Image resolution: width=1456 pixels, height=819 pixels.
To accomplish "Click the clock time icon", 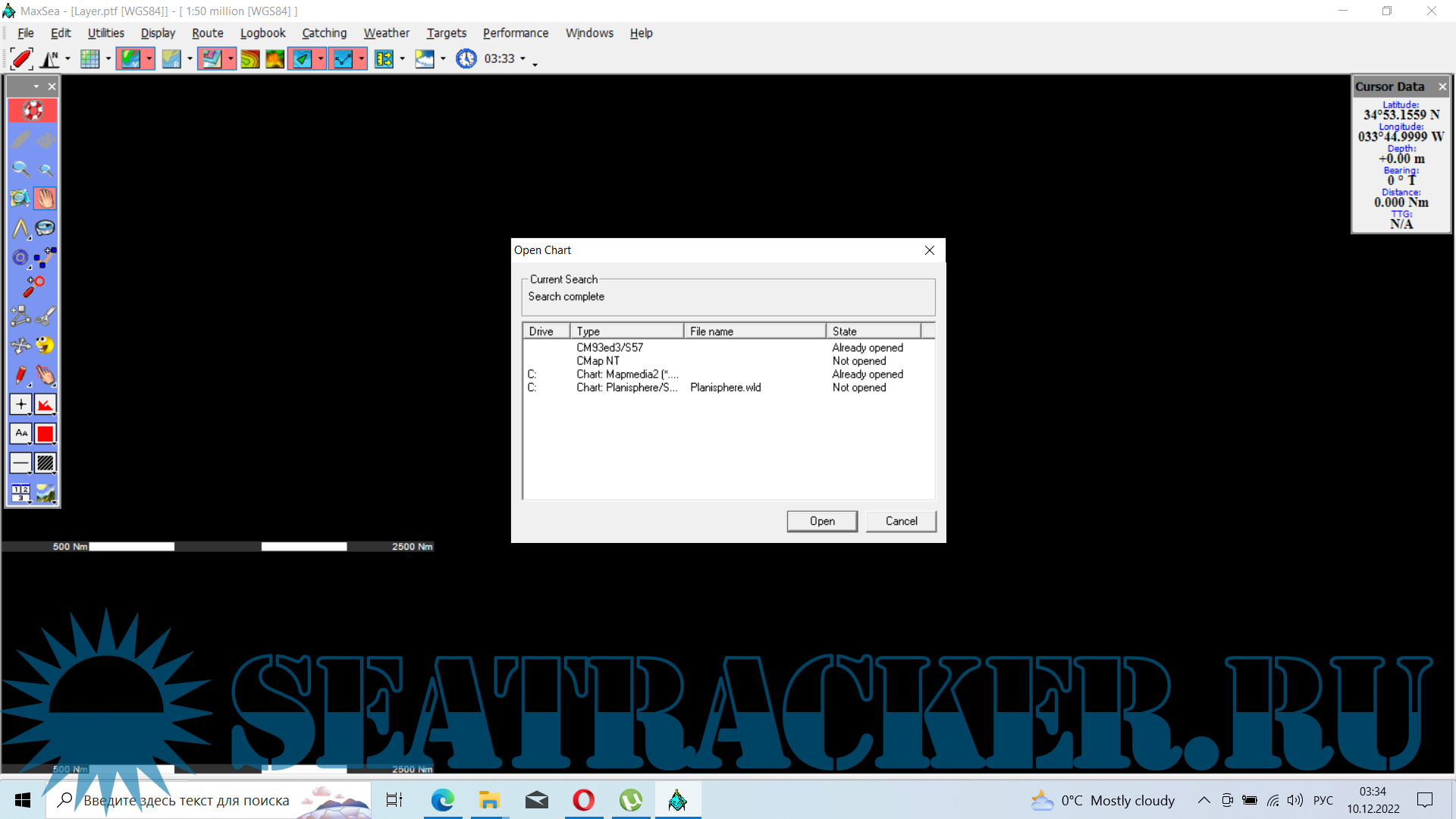I will point(466,58).
